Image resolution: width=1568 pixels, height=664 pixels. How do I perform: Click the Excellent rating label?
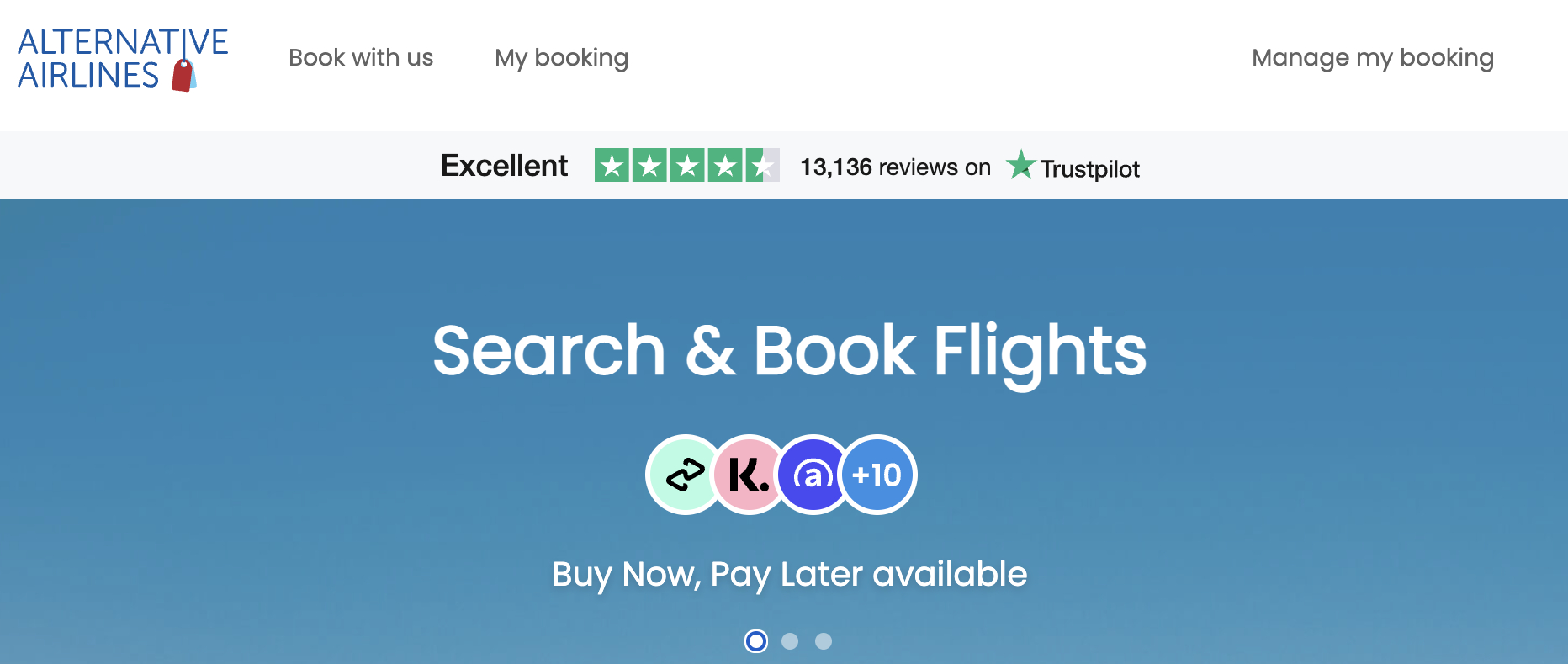coord(505,166)
